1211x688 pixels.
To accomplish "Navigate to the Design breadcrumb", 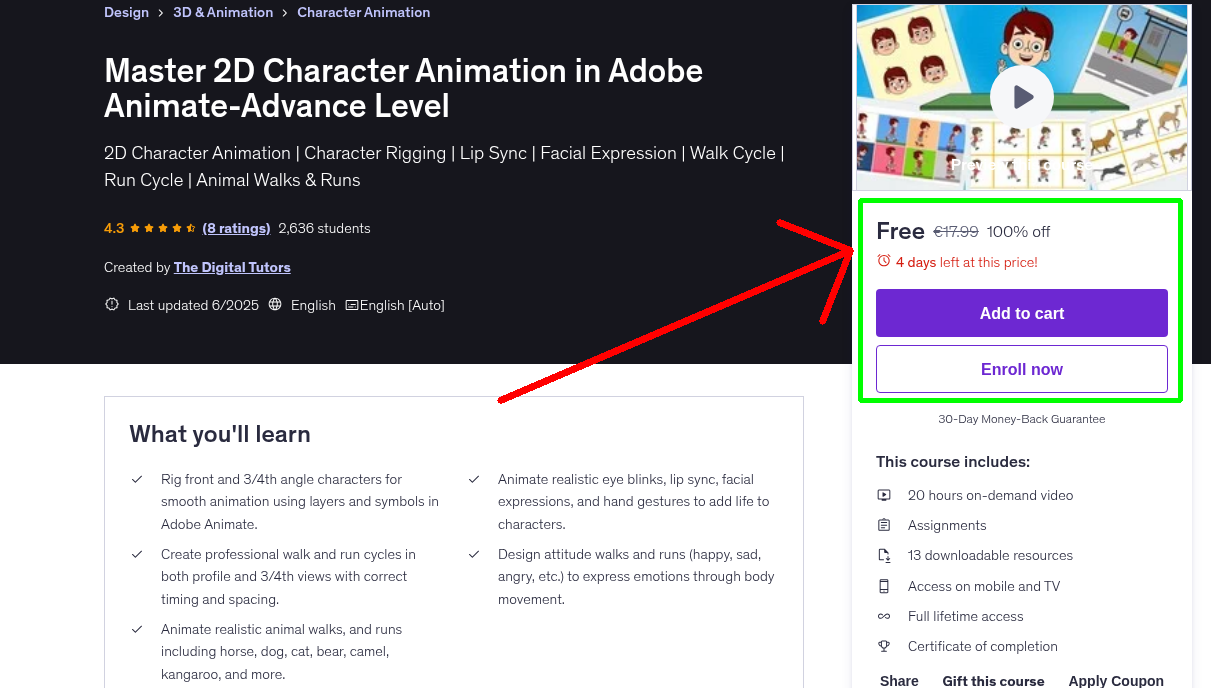I will pos(126,12).
